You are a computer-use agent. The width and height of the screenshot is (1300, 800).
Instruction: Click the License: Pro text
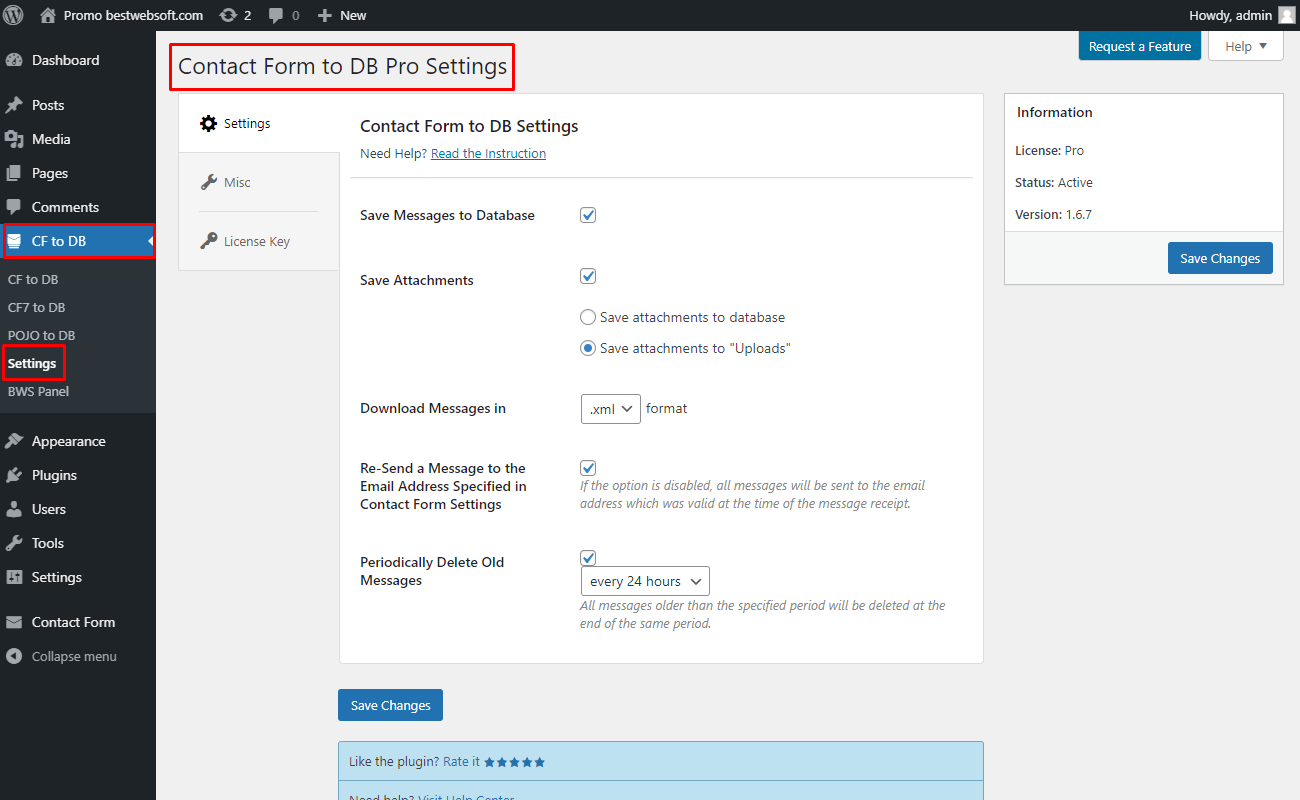coord(1049,150)
